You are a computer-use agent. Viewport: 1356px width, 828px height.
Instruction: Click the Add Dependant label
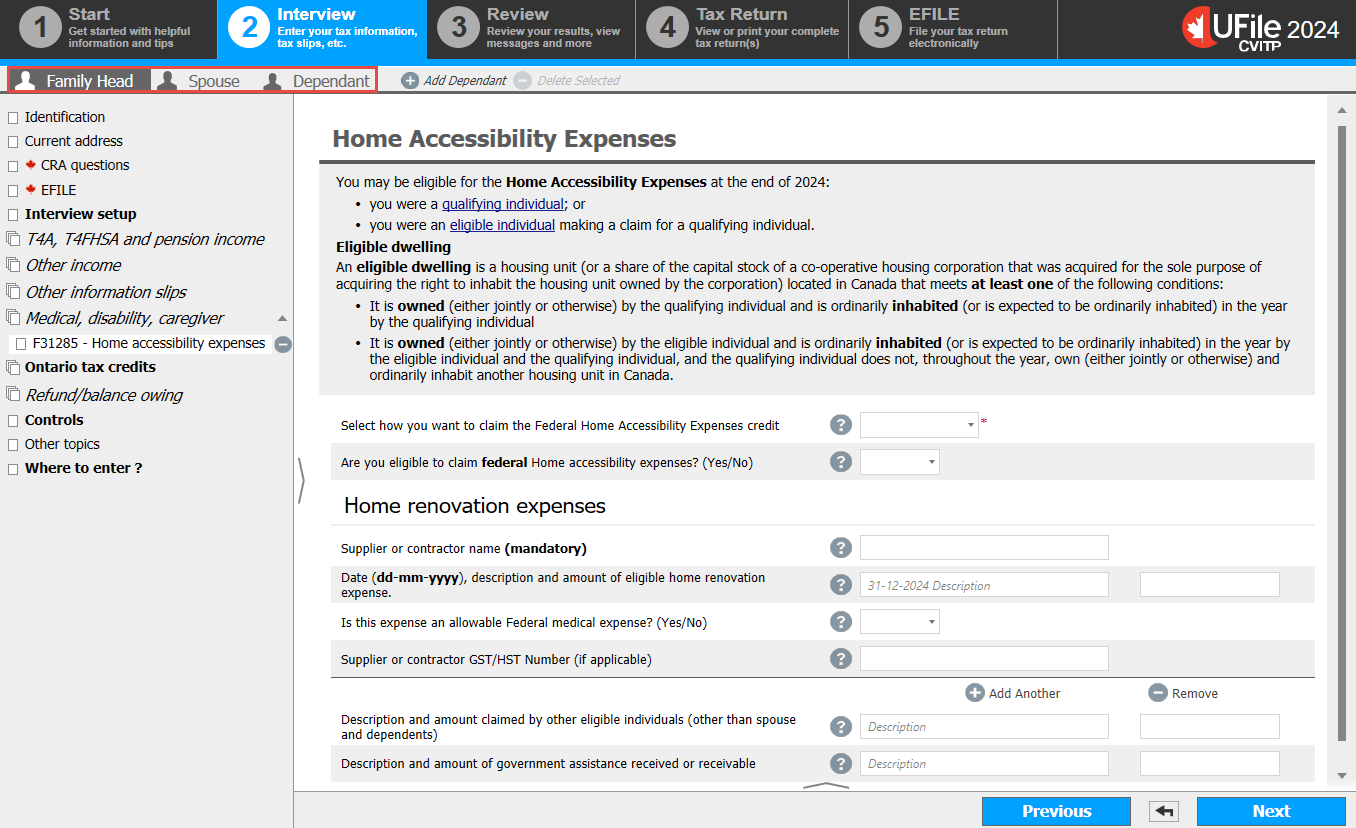465,80
